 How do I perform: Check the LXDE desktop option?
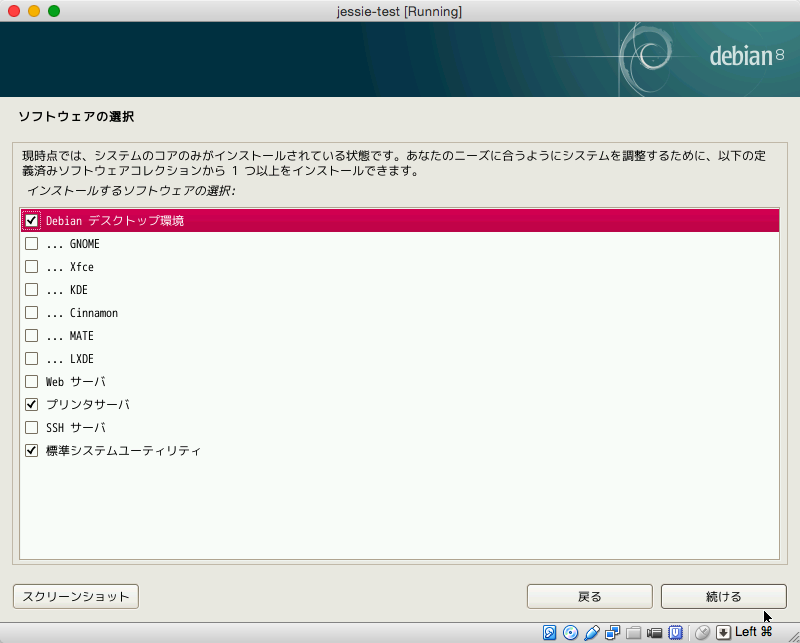(32, 358)
